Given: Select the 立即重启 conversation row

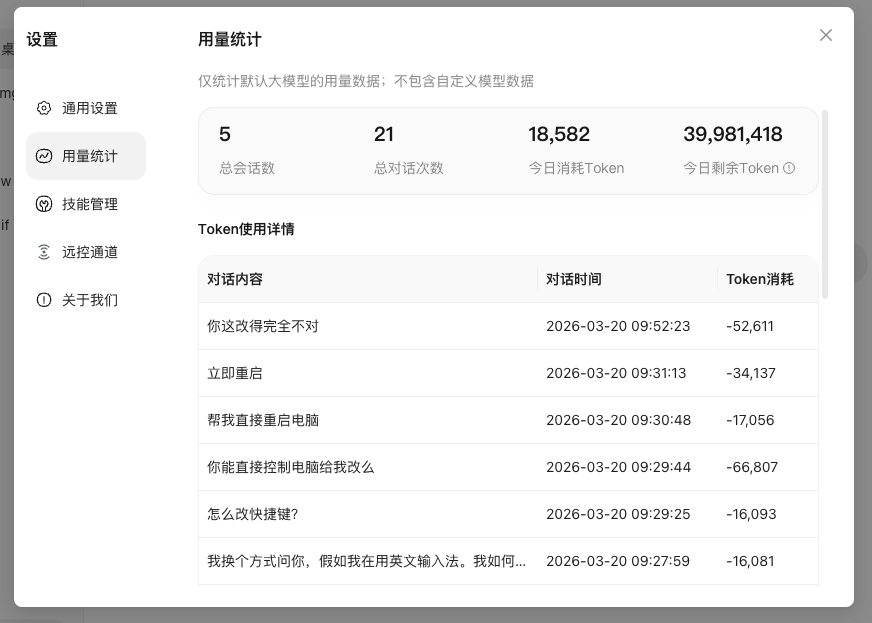Looking at the screenshot, I should (235, 373).
